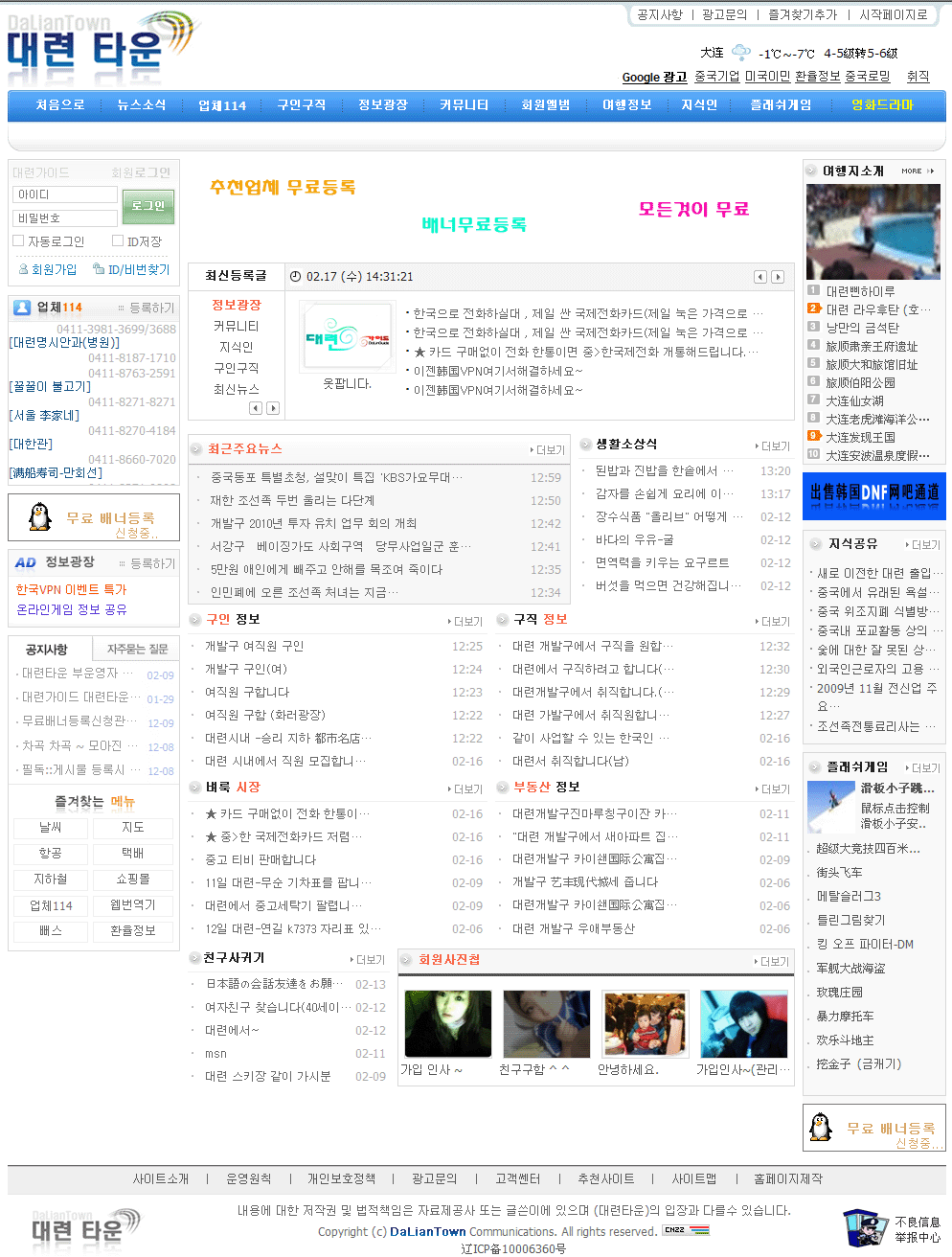Click the 지하철 shortcut button
This screenshot has height=1257, width=952.
coord(51,879)
